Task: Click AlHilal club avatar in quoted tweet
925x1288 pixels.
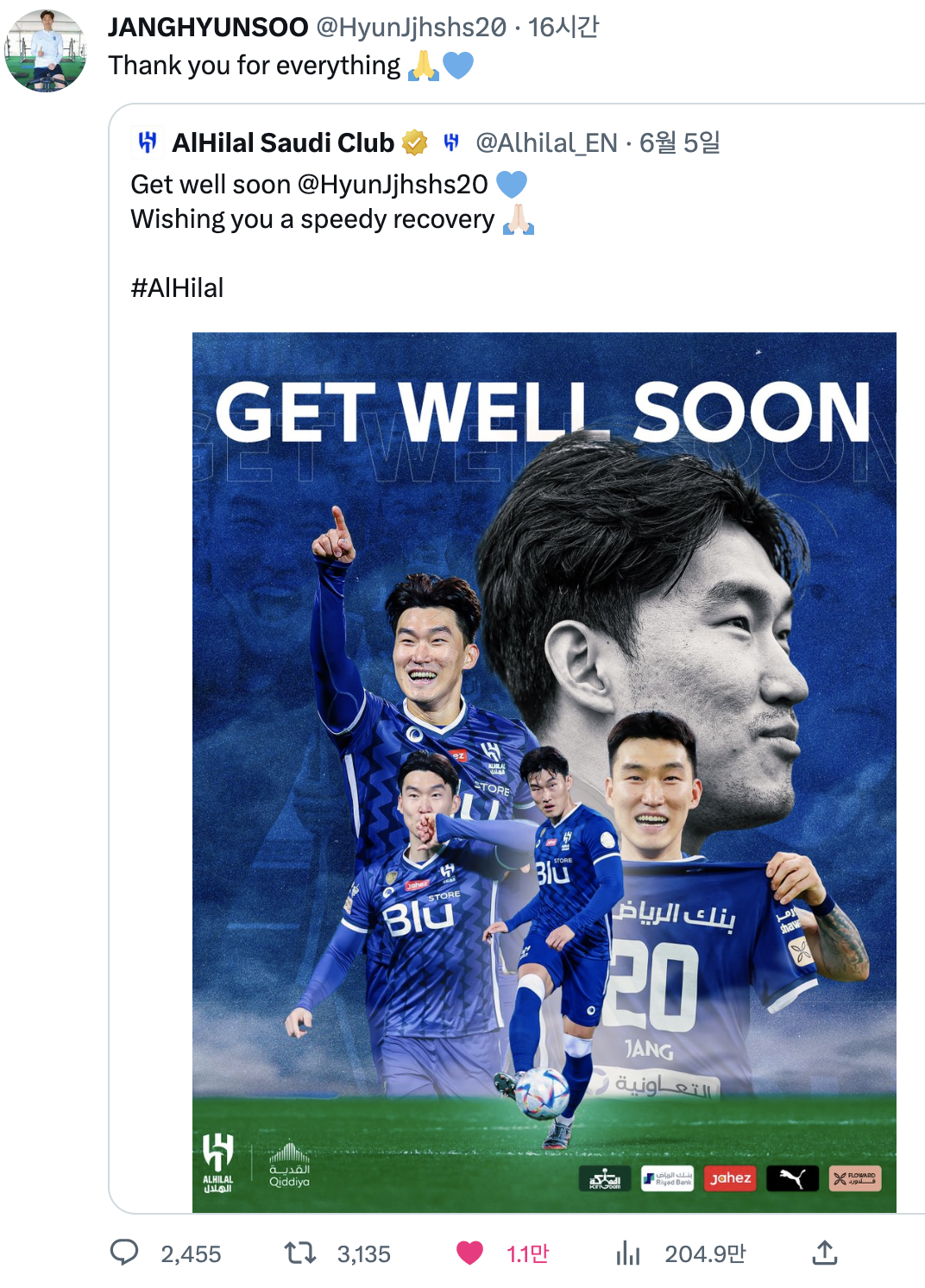Action: [148, 142]
